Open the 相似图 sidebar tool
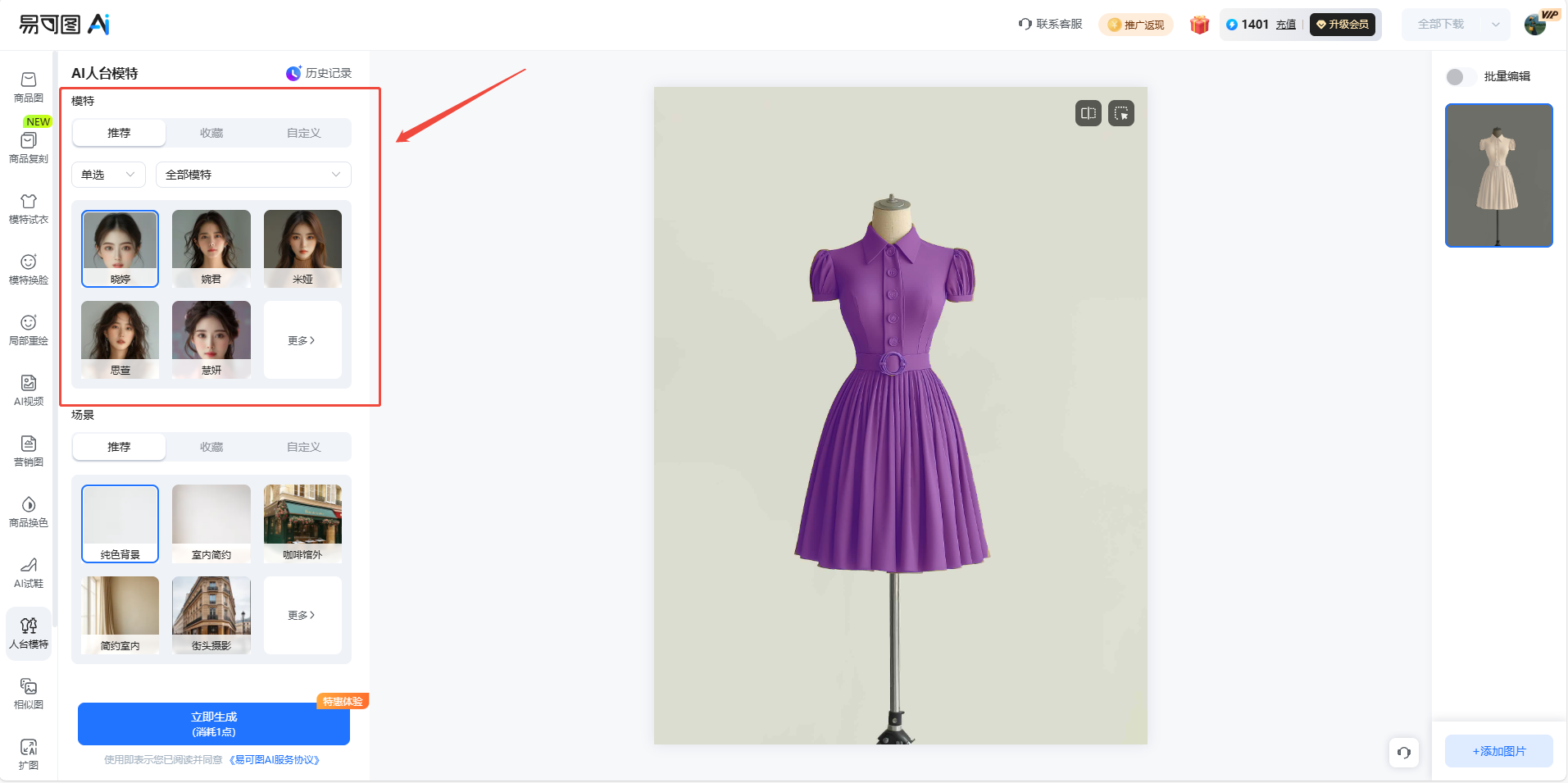 [x=29, y=694]
